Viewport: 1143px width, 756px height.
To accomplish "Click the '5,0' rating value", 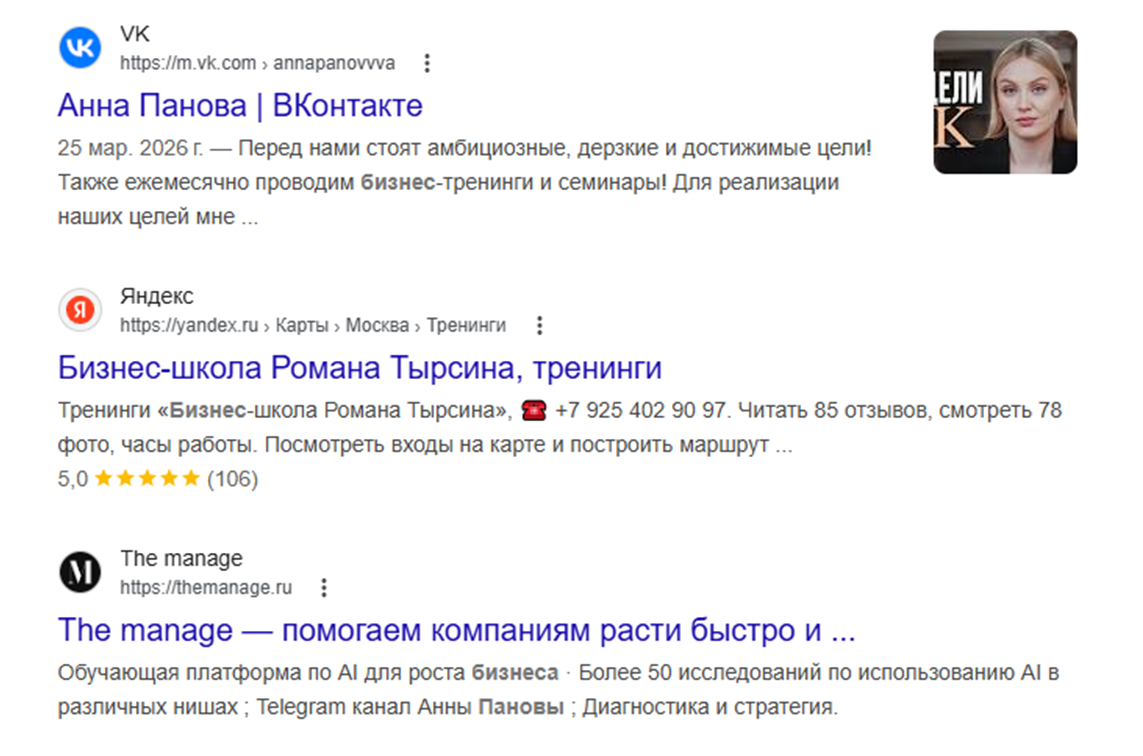I will coord(73,479).
